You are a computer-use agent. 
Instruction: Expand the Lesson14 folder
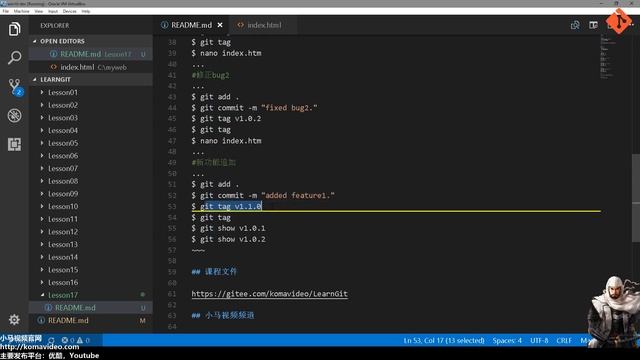(x=91, y=257)
